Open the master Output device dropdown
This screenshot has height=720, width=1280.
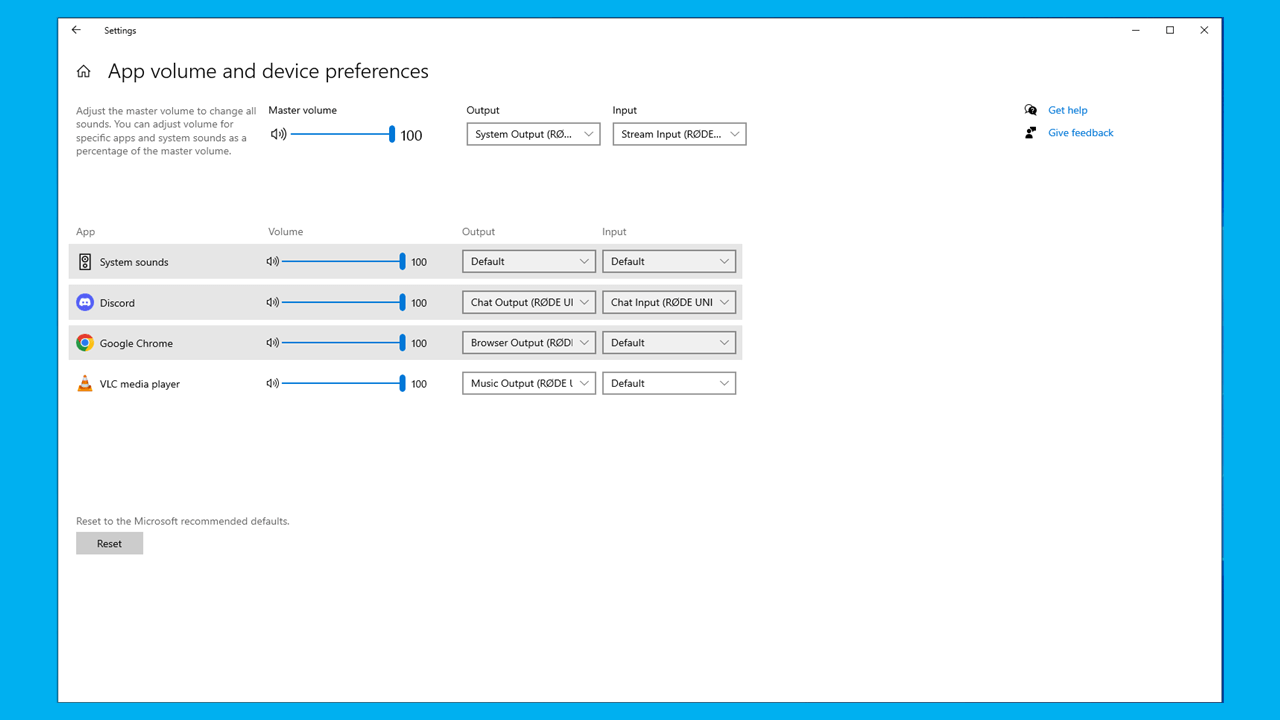pyautogui.click(x=533, y=134)
